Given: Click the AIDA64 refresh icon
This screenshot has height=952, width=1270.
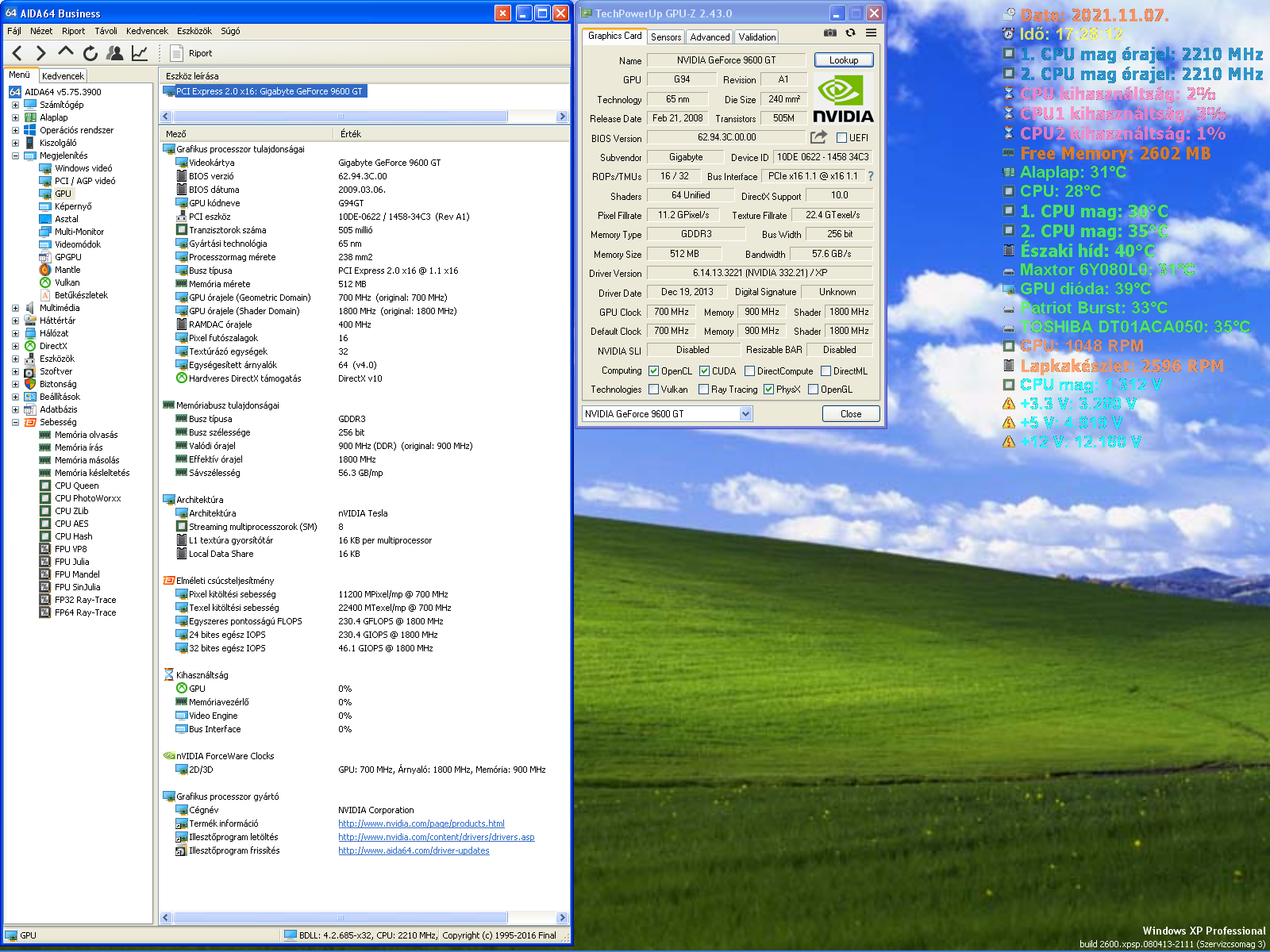Looking at the screenshot, I should pyautogui.click(x=90, y=53).
